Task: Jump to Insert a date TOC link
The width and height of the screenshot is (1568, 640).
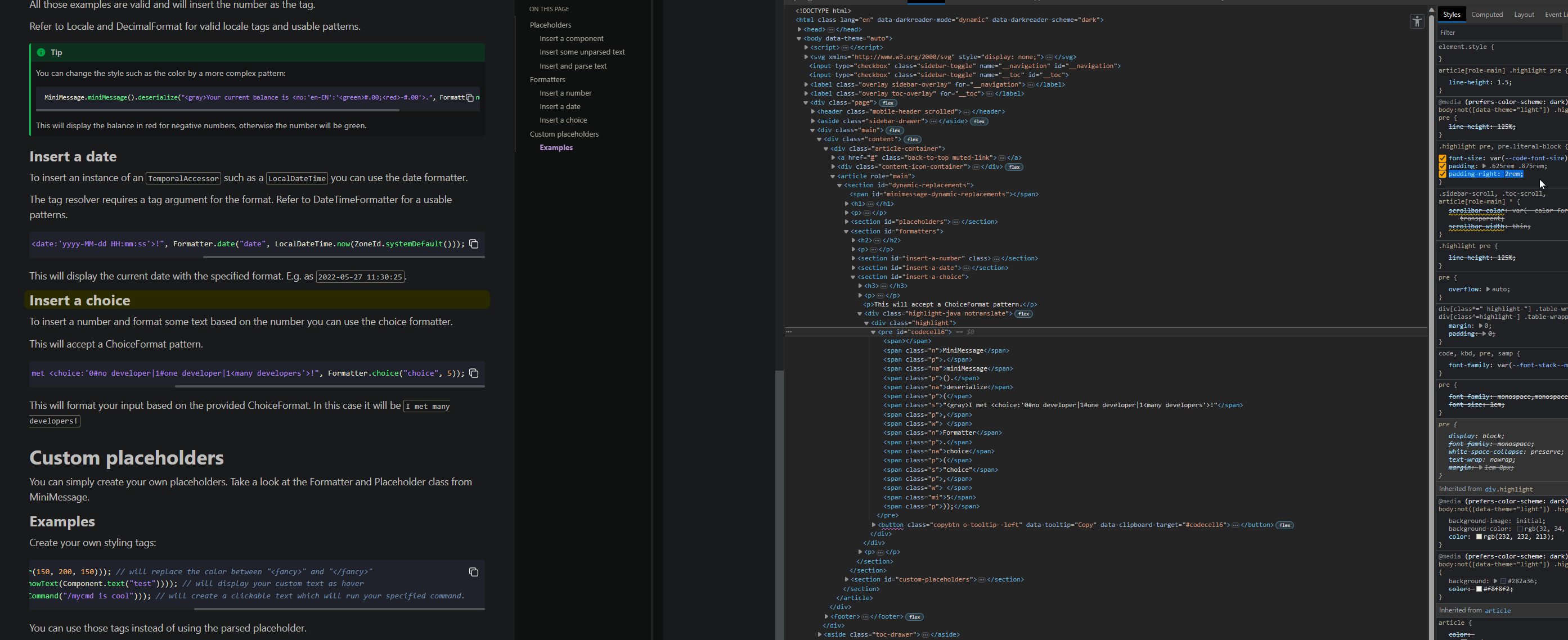Action: pos(559,106)
